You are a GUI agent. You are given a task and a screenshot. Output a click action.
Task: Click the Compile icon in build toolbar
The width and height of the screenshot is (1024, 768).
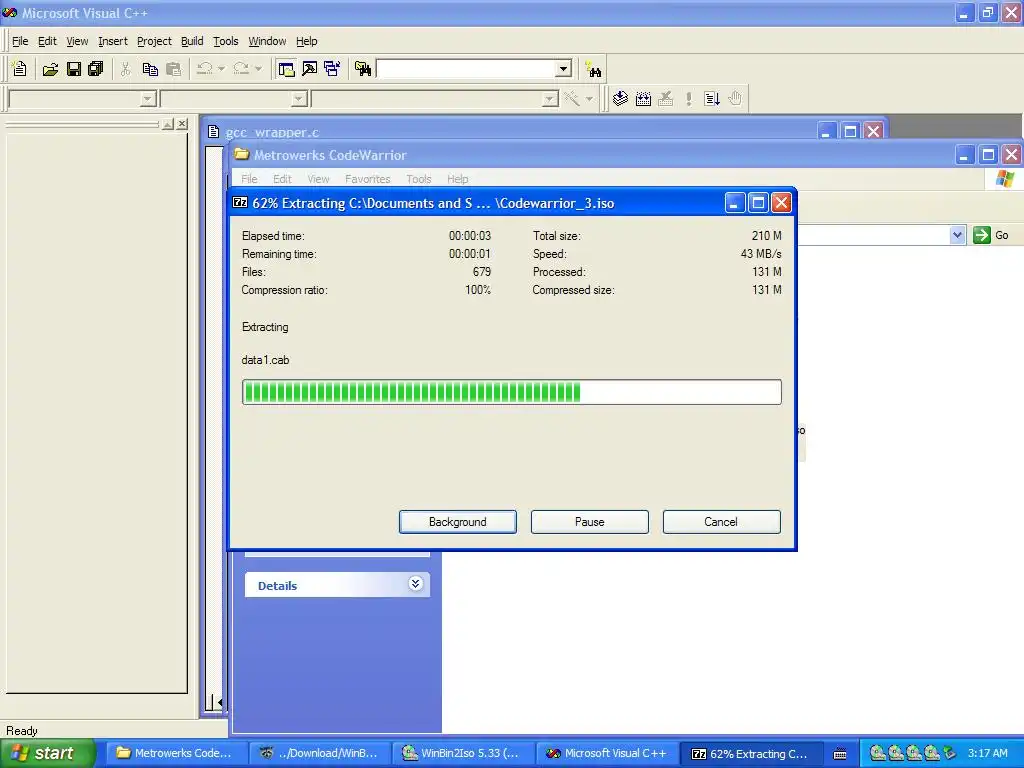[x=620, y=99]
